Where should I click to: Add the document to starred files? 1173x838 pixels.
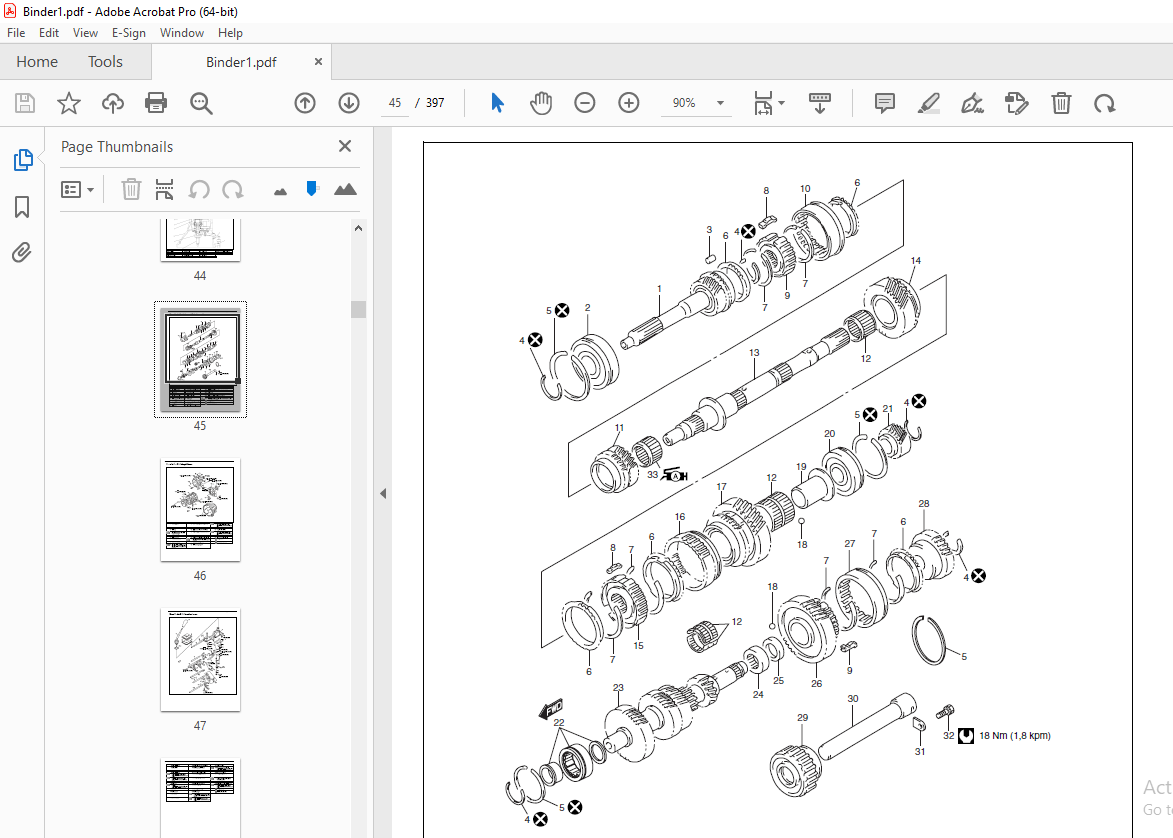69,103
